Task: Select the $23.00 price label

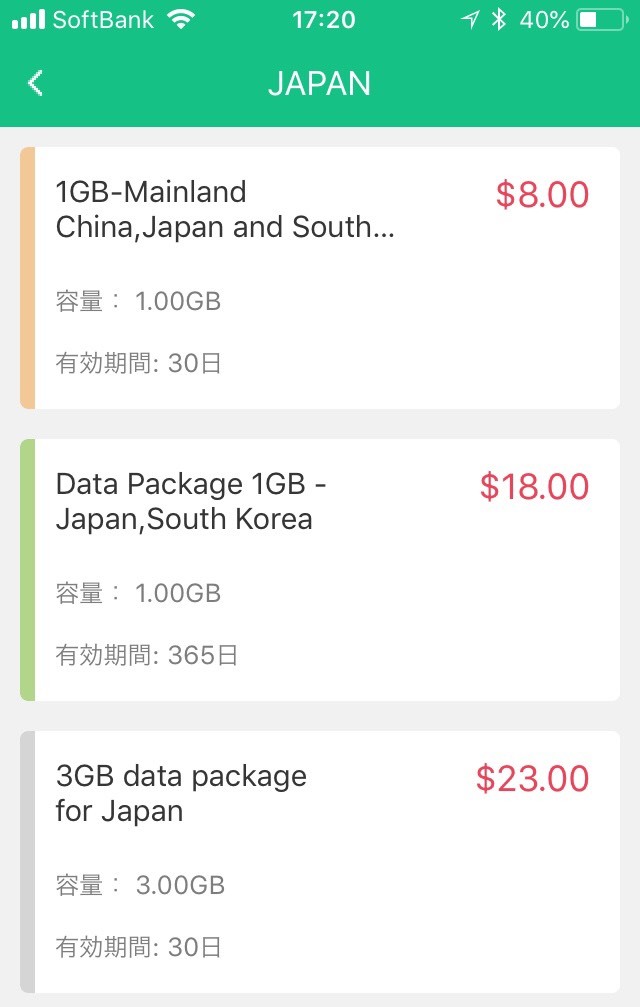Action: pos(532,779)
